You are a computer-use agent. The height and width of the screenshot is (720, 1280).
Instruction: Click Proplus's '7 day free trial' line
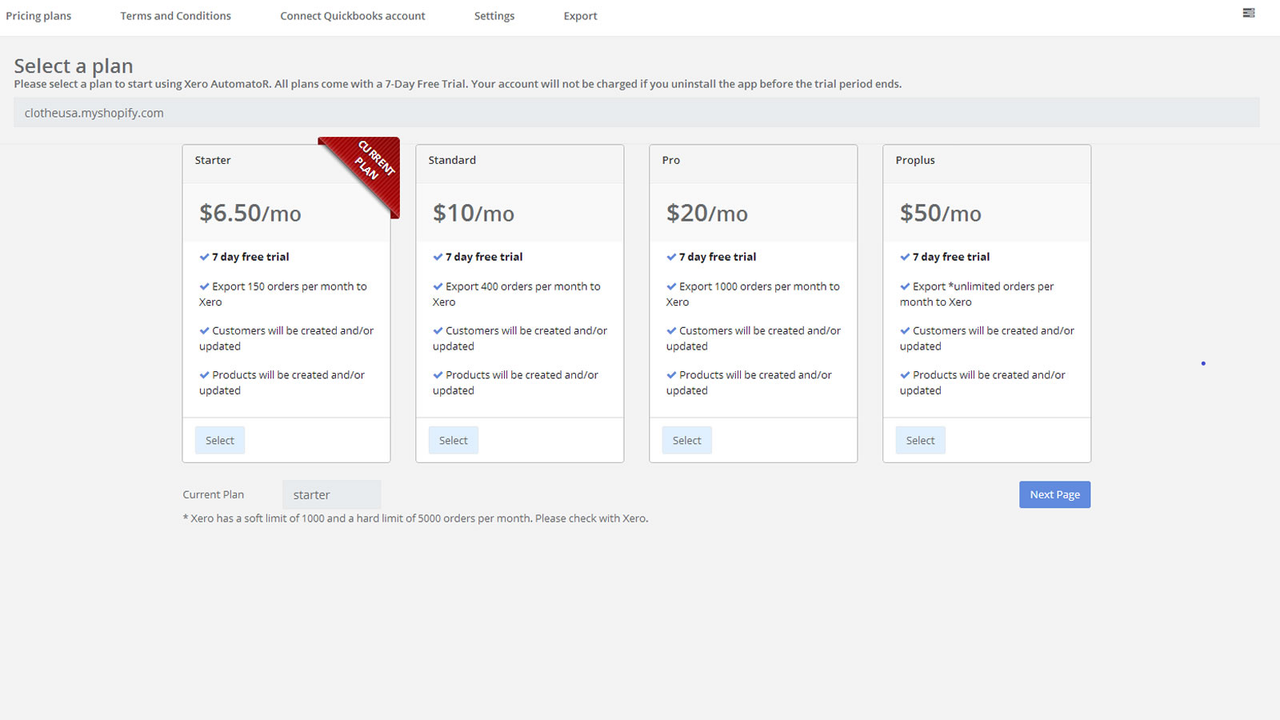(x=944, y=257)
